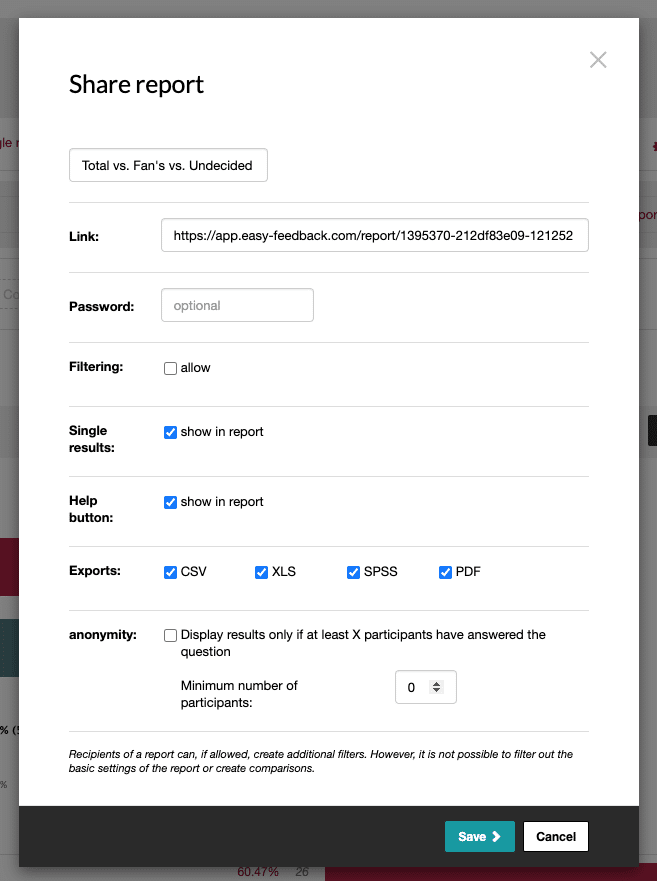
Task: Uncheck Single results show in report
Action: pos(170,432)
